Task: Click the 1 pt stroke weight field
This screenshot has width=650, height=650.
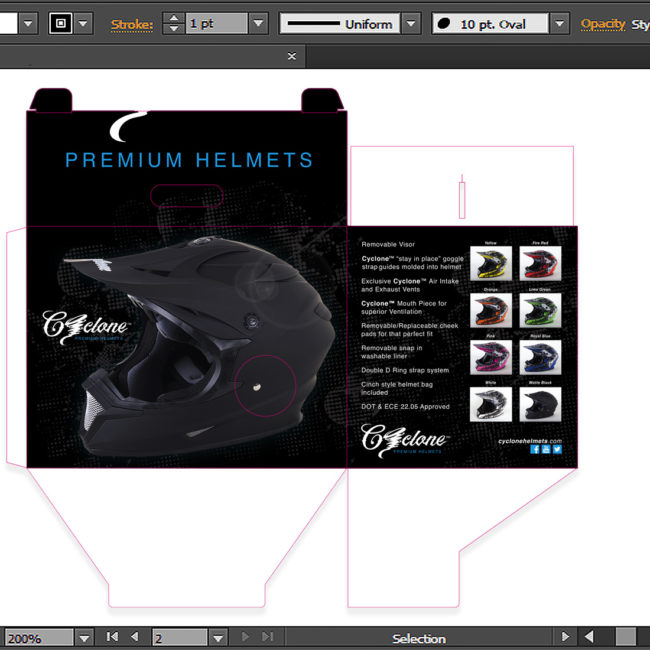Action: pyautogui.click(x=217, y=23)
